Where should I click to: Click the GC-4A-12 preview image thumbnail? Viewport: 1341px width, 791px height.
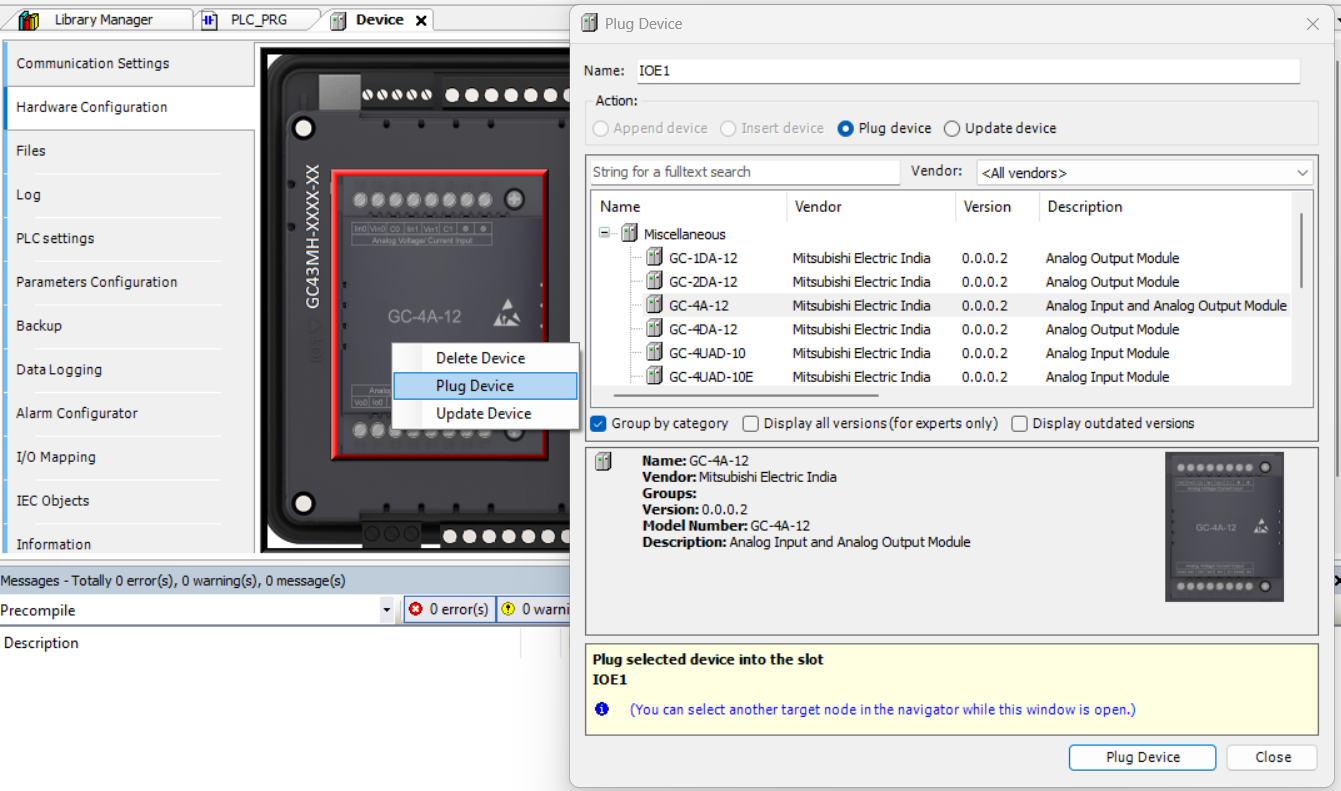point(1224,527)
